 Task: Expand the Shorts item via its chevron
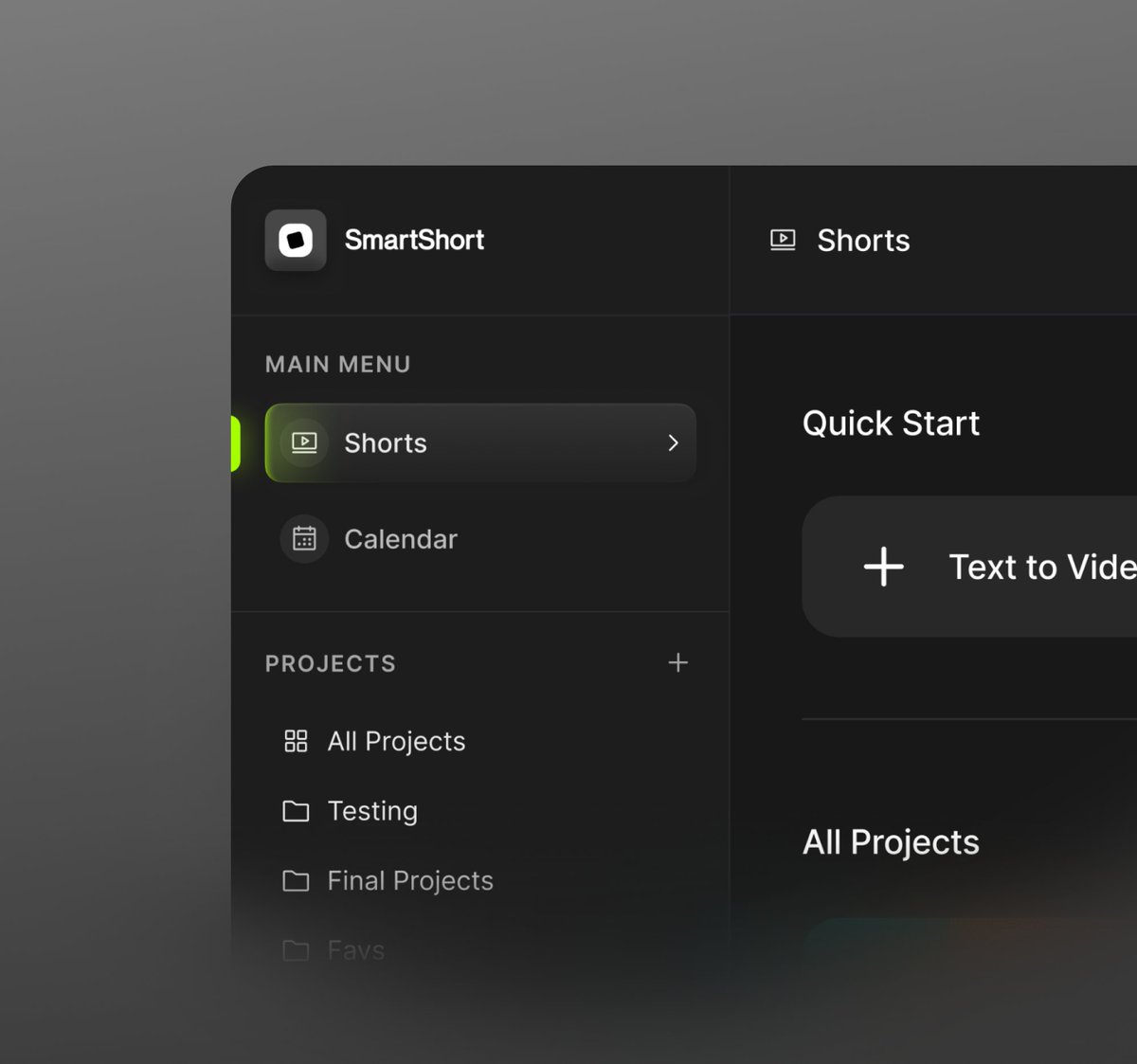coord(673,442)
